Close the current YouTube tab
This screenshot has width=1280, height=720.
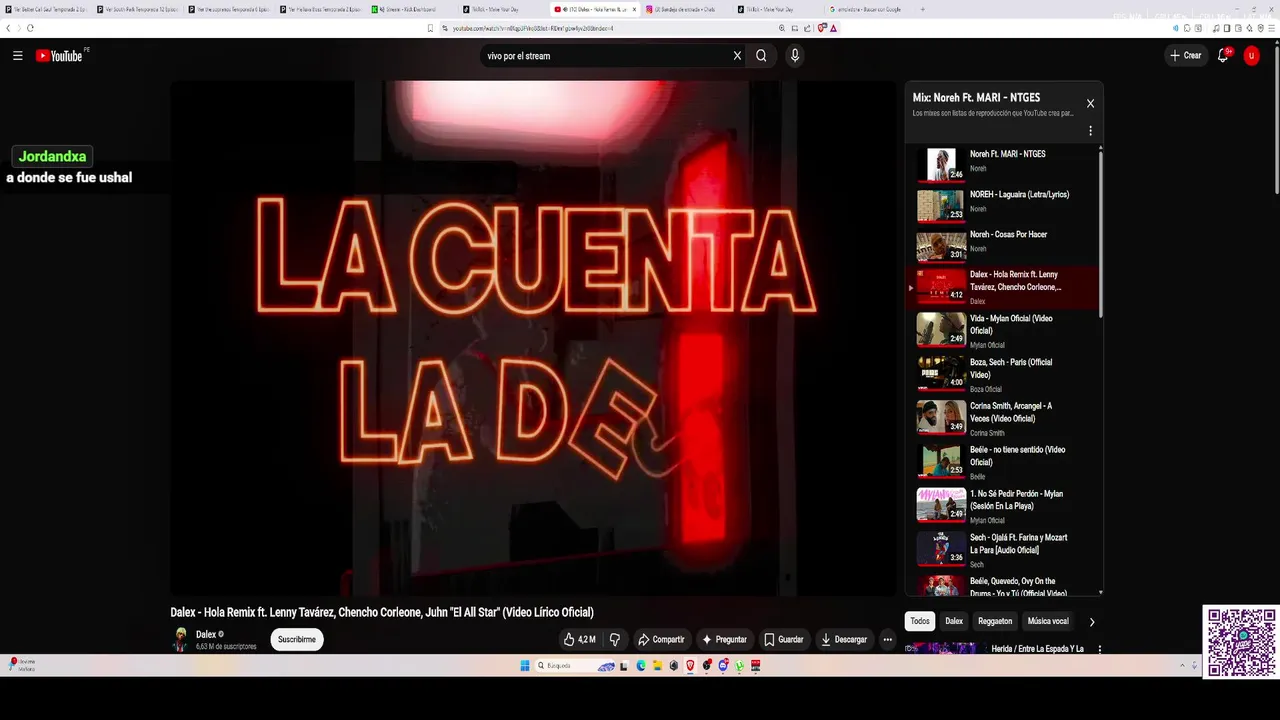click(634, 9)
